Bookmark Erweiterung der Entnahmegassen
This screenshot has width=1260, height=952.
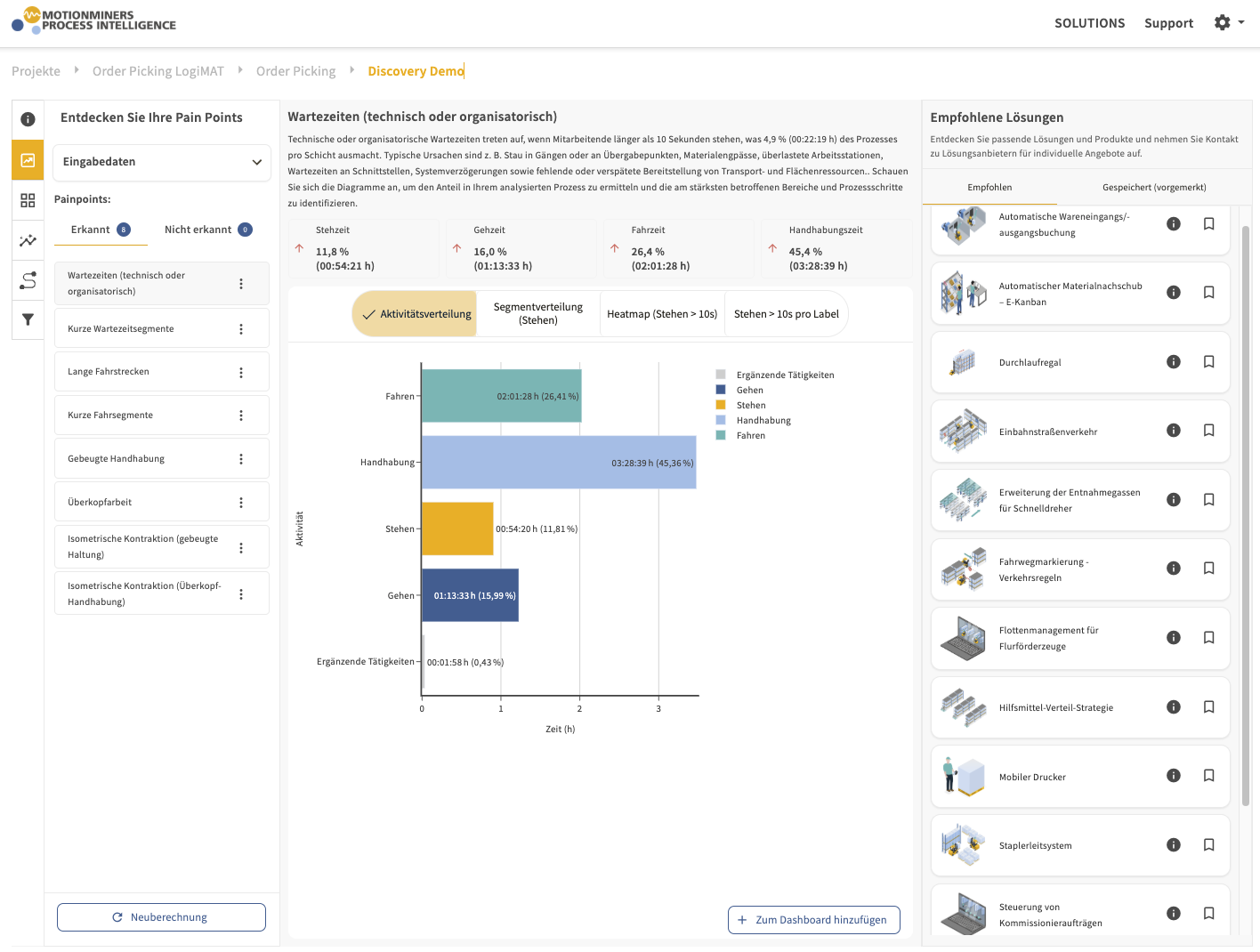(x=1208, y=500)
